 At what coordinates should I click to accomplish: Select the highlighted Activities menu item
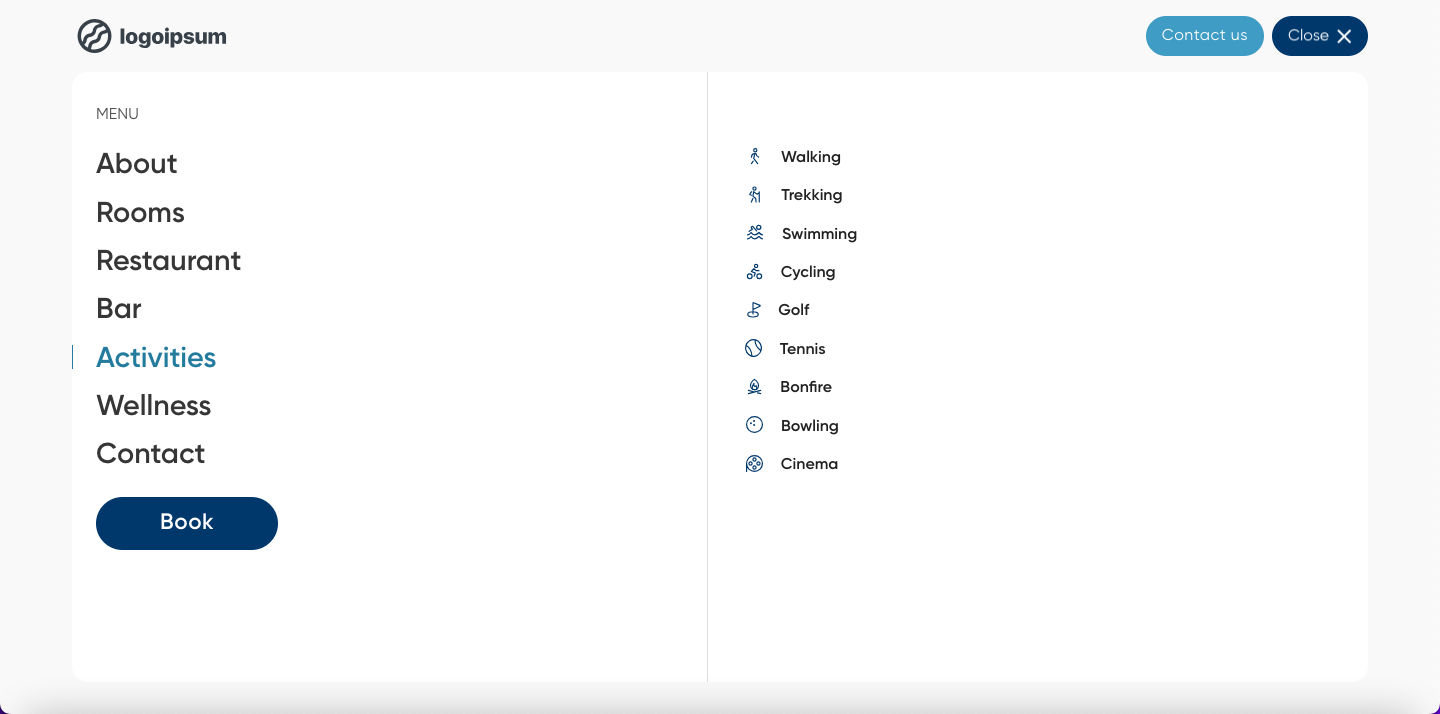[x=156, y=357]
